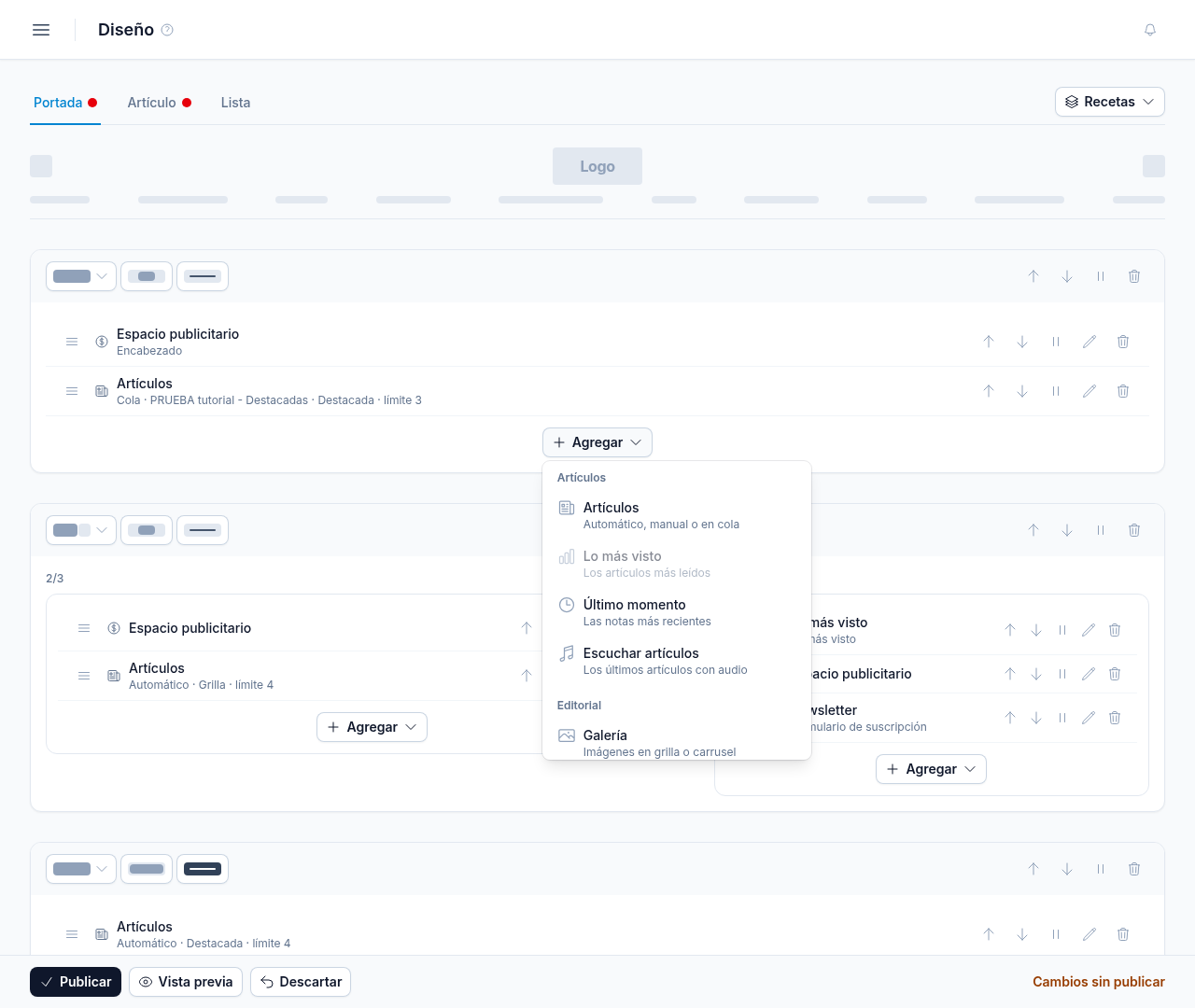Select first section's width style button
Screen dimensions: 1195x1008
(x=147, y=276)
